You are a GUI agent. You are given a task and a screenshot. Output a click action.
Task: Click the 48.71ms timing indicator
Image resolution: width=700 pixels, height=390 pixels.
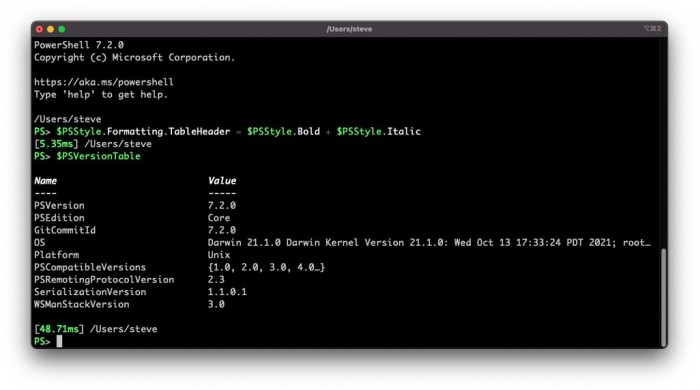(x=59, y=329)
